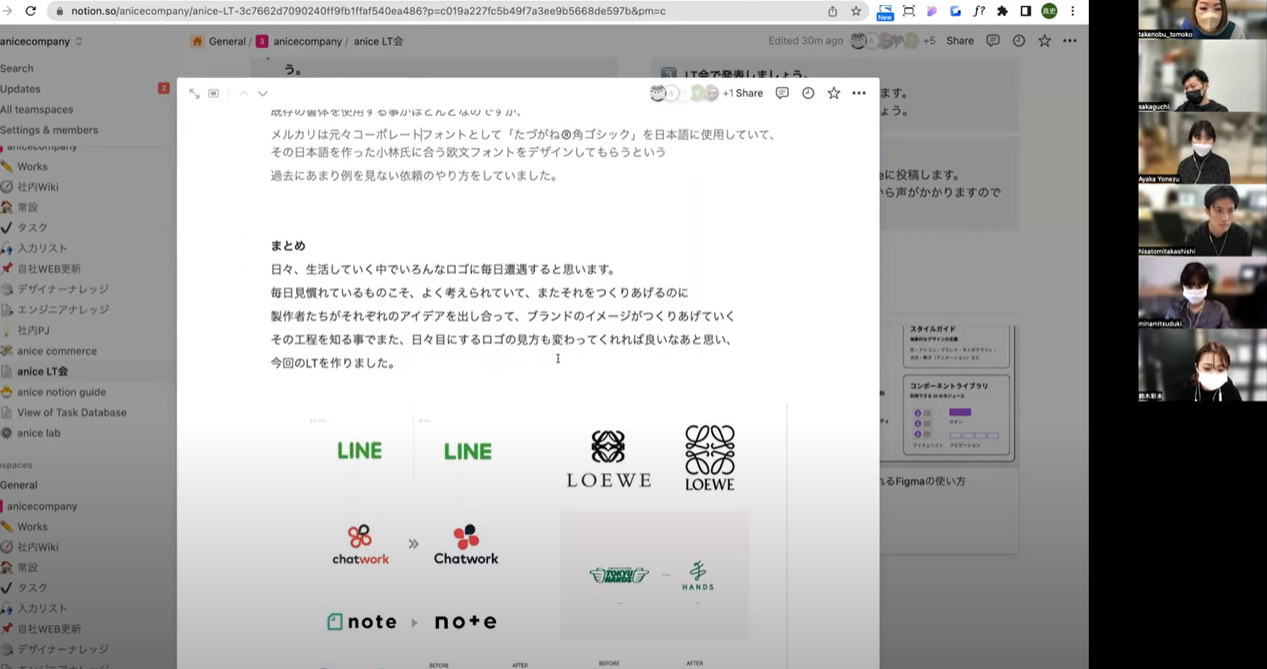The image size is (1267, 669).
Task: Click browser share icon in address bar
Action: [832, 11]
